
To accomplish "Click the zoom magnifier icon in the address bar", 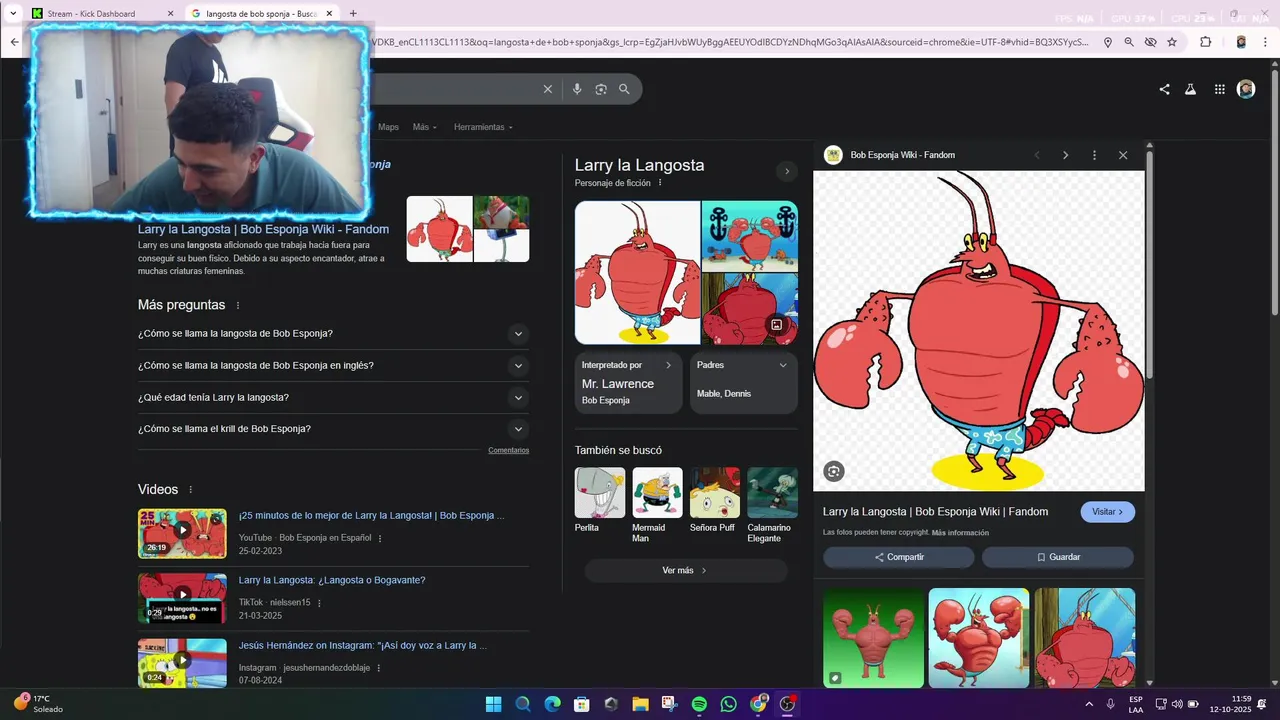I will coord(1129,42).
